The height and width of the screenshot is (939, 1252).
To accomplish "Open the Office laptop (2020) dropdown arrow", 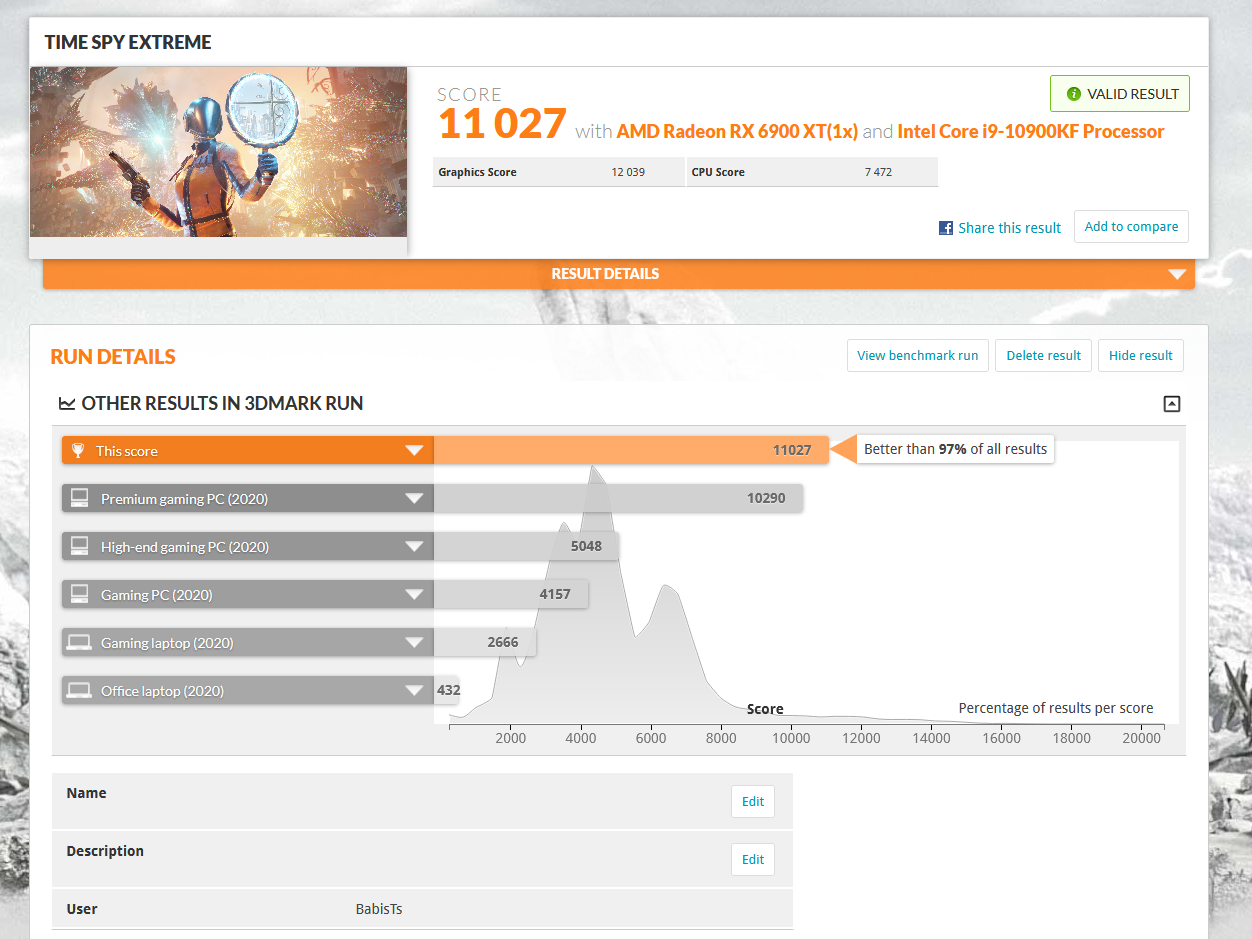I will [x=414, y=691].
